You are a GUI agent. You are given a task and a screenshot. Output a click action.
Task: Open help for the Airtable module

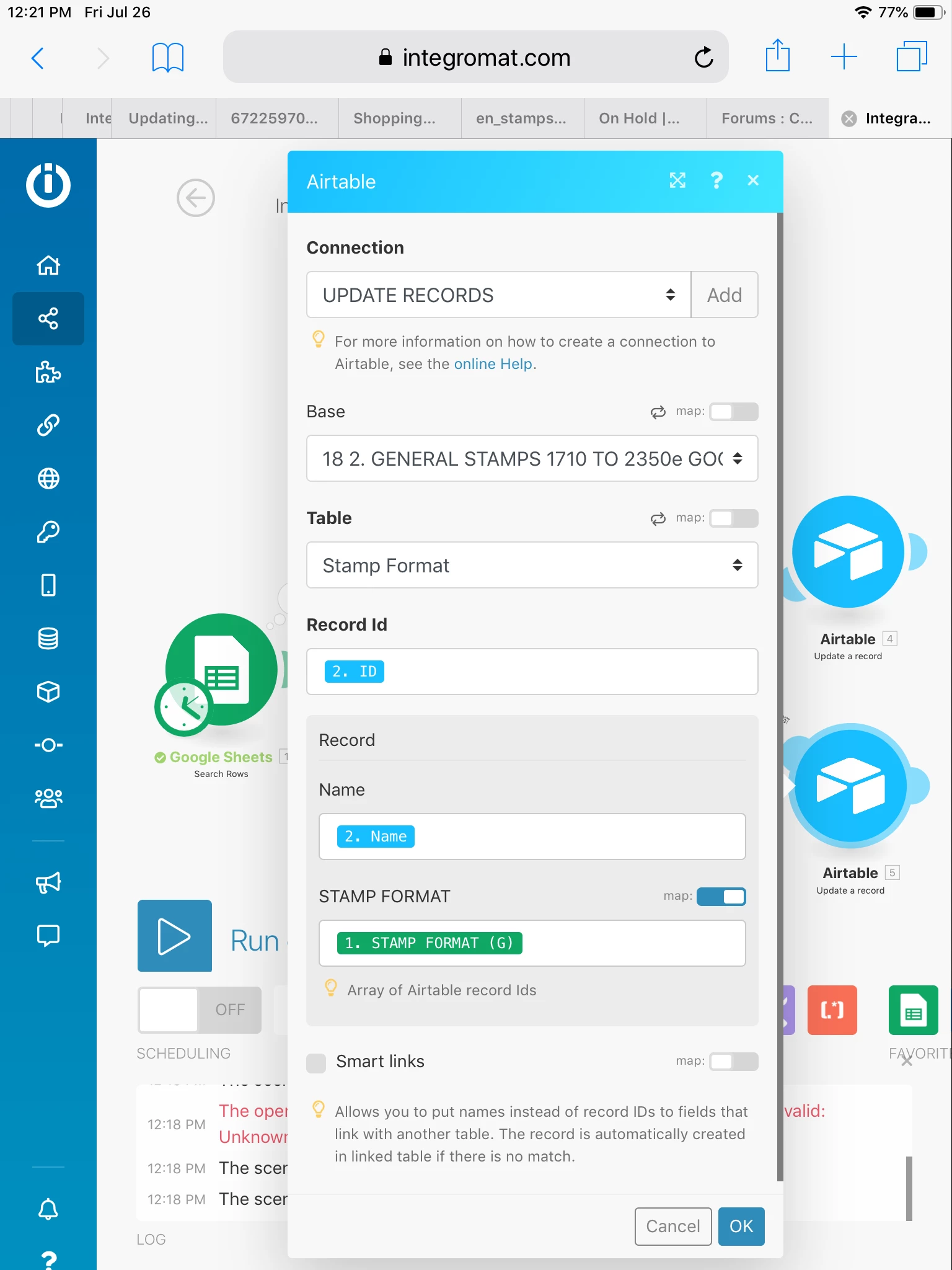pos(716,180)
